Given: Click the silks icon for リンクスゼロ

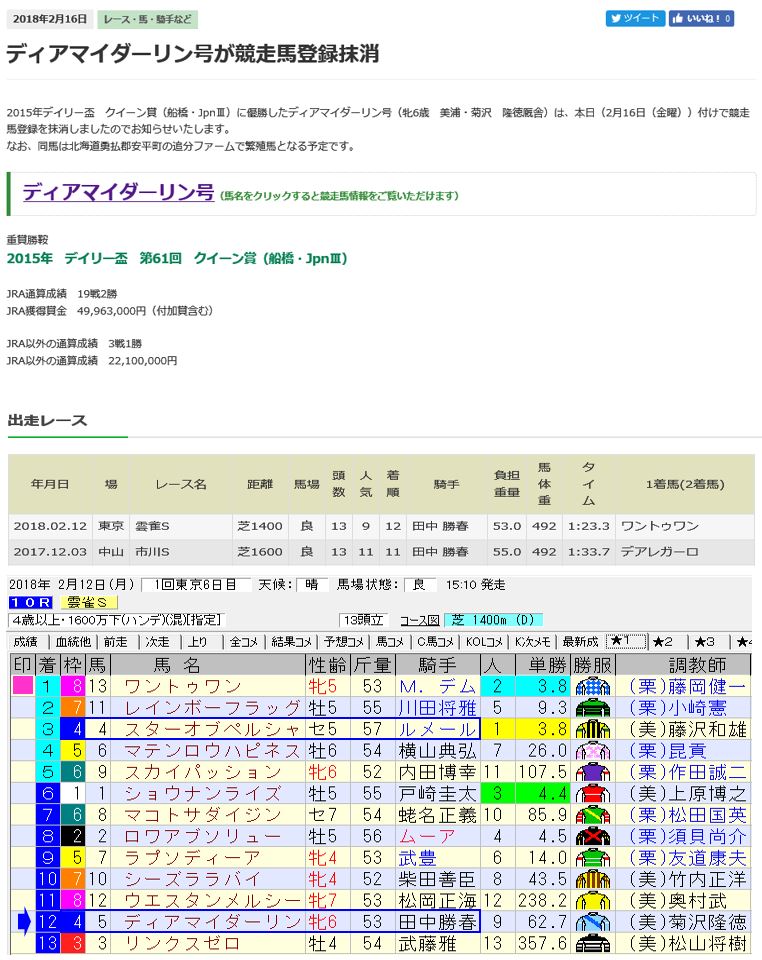Looking at the screenshot, I should point(592,943).
